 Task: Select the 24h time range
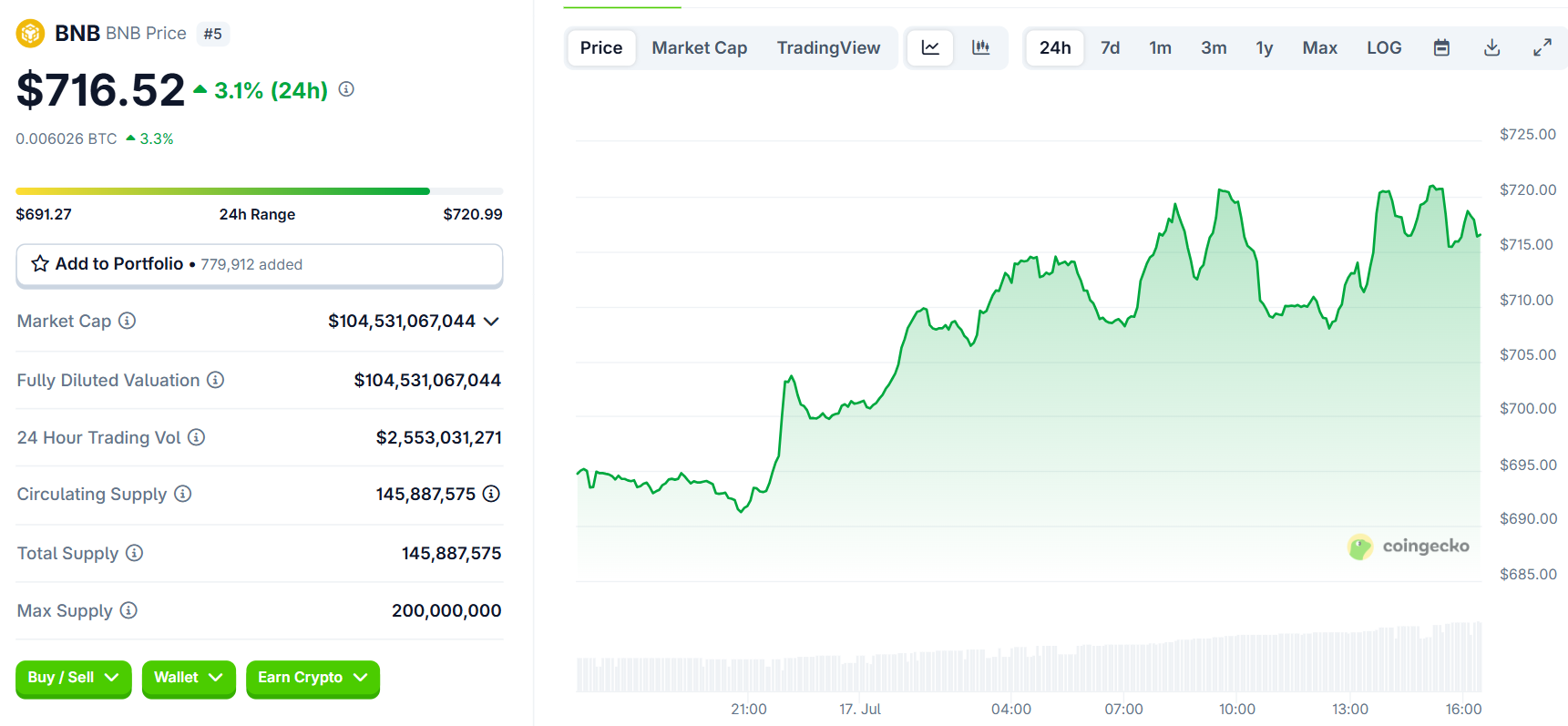pyautogui.click(x=1055, y=47)
